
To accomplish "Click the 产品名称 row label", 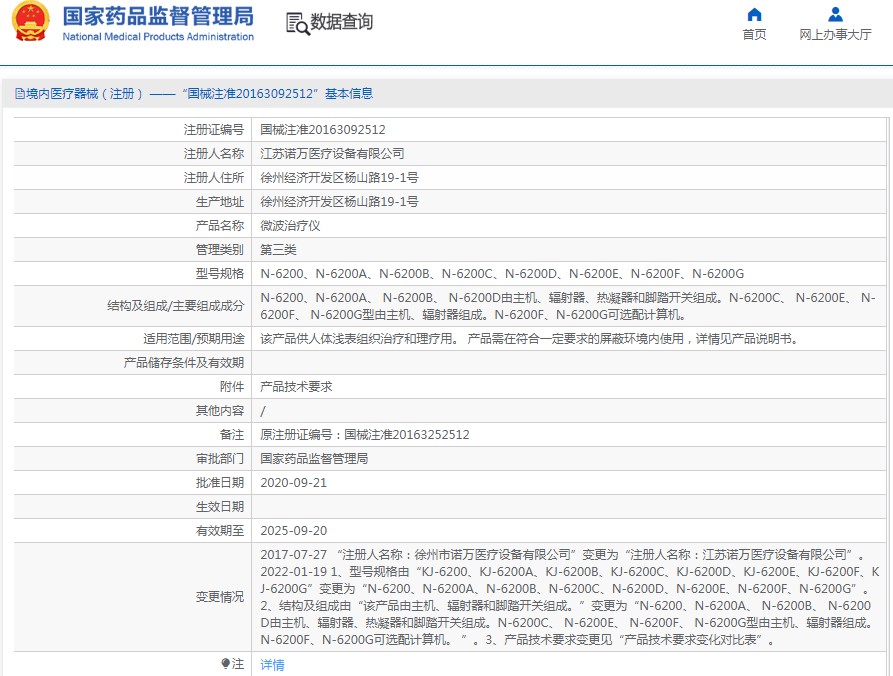I will (x=220, y=226).
